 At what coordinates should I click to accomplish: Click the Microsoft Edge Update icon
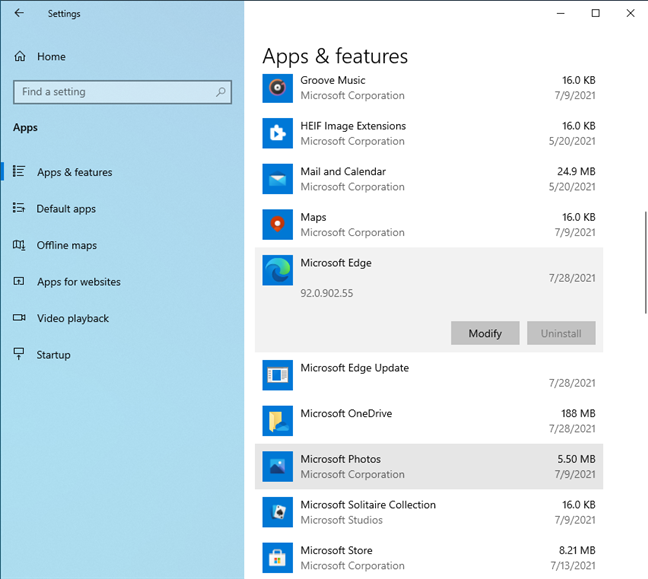[x=277, y=376]
